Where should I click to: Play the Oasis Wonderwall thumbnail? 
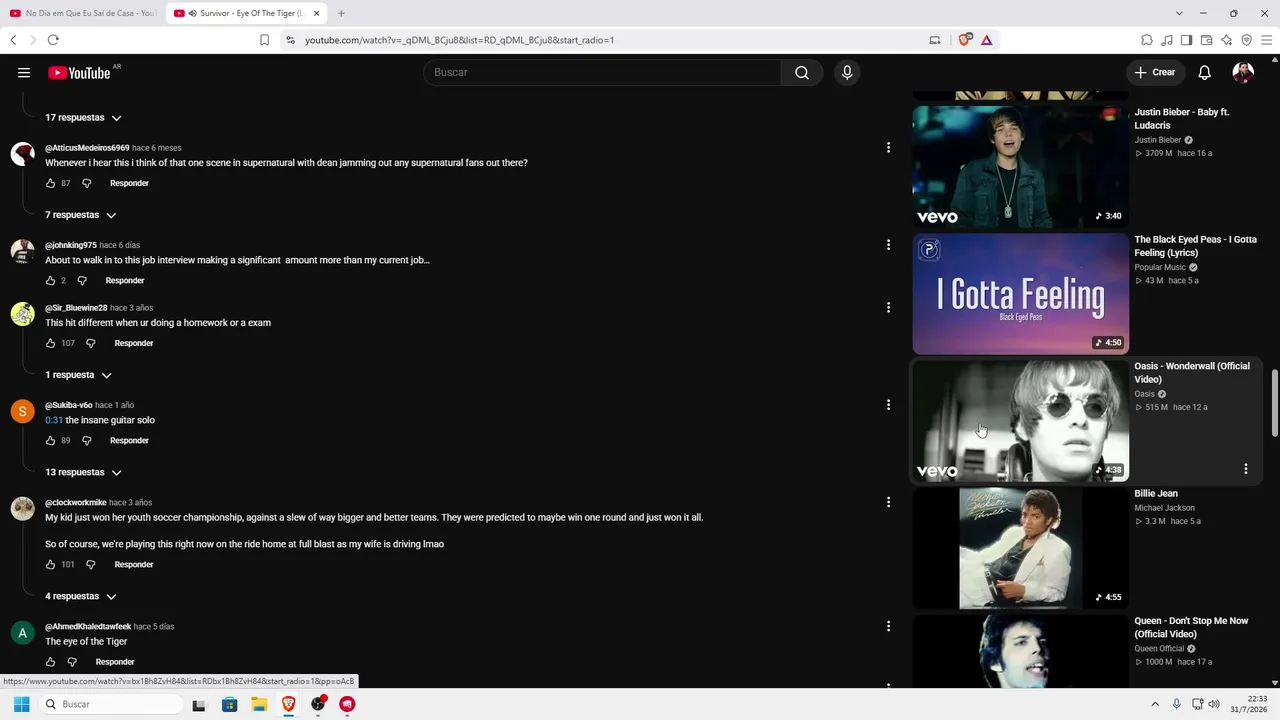(1020, 420)
